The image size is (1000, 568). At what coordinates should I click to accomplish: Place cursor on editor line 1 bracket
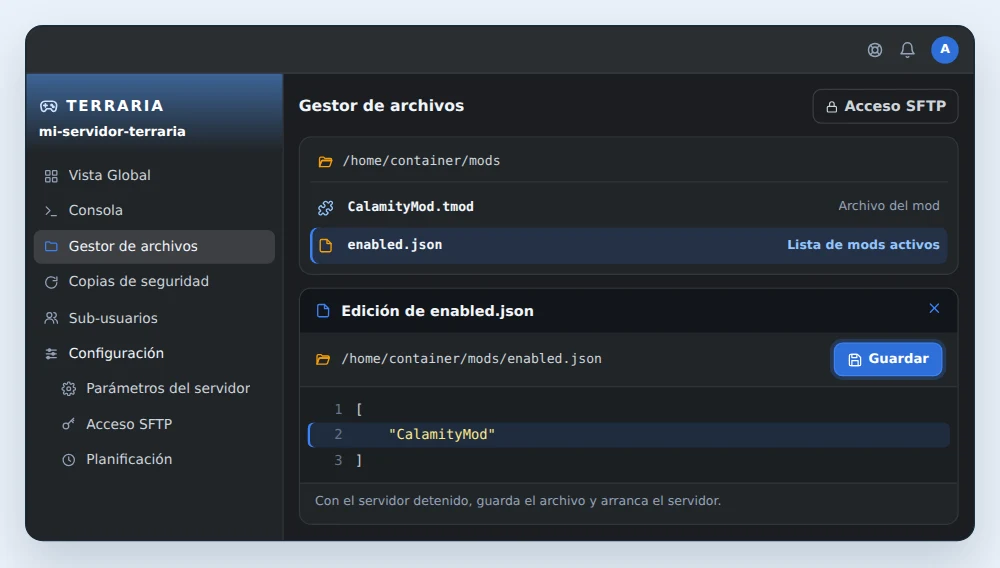pos(359,409)
